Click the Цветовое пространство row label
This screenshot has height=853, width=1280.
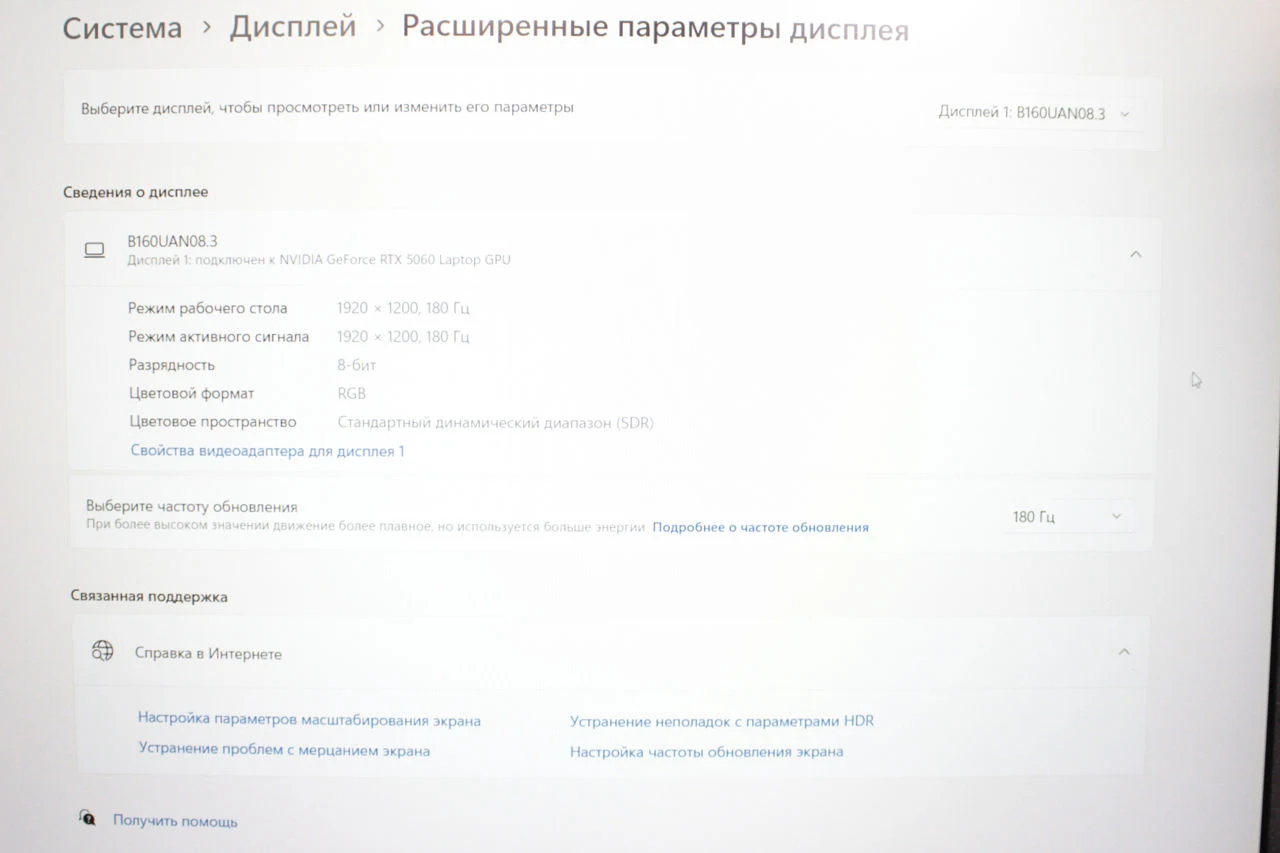coord(213,422)
